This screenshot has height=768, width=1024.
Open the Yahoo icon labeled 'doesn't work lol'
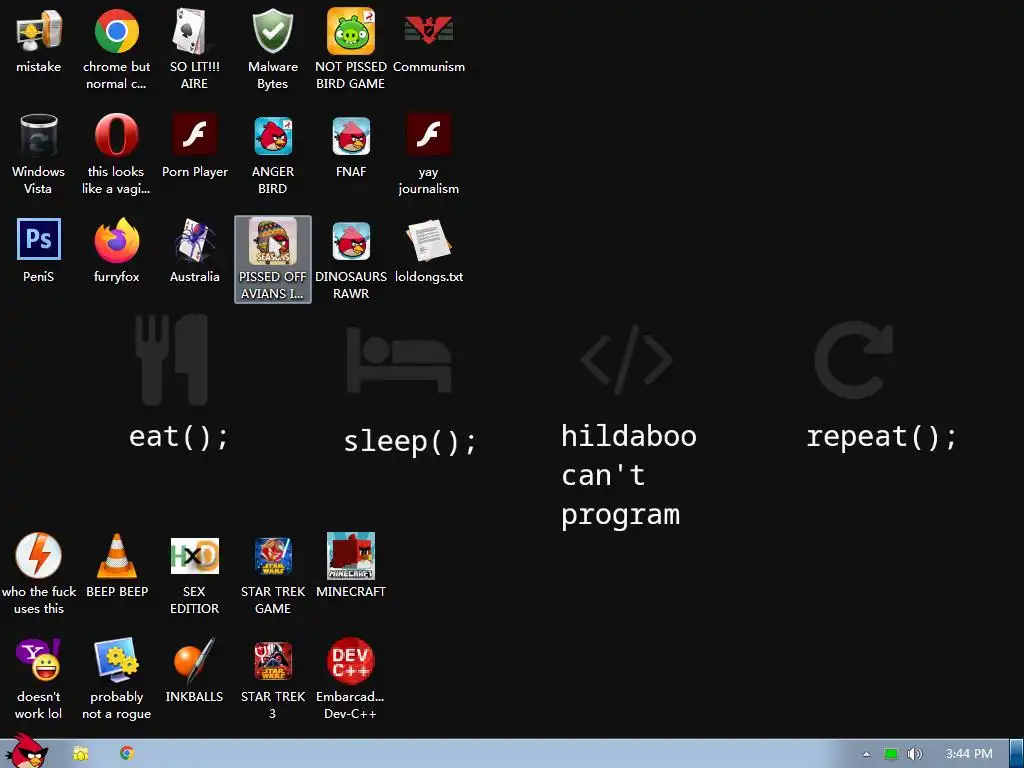pos(39,660)
